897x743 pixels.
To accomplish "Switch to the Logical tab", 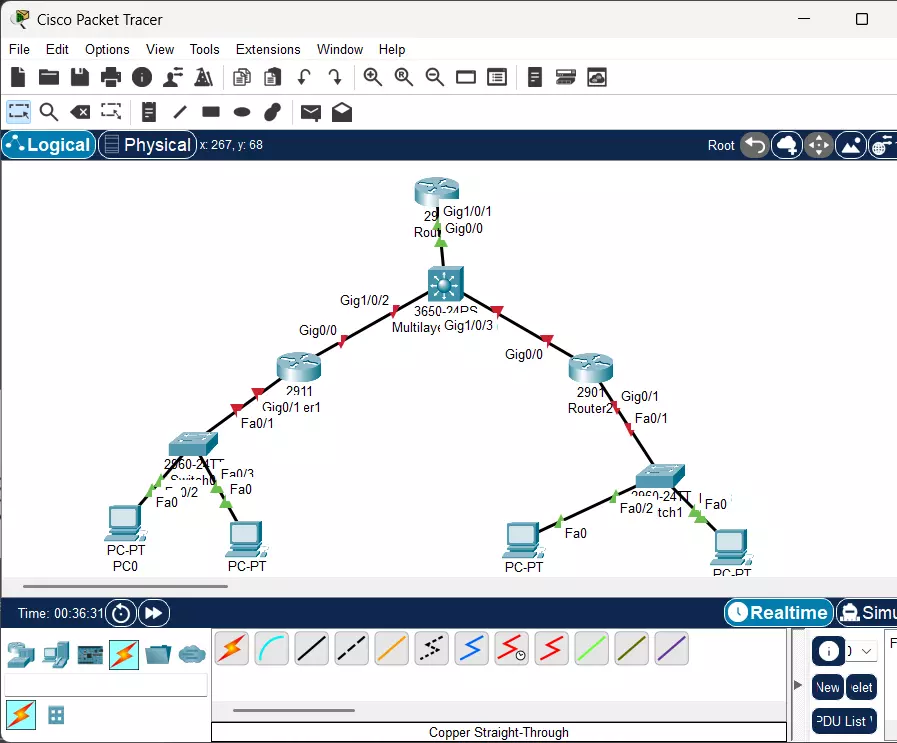I will click(48, 144).
